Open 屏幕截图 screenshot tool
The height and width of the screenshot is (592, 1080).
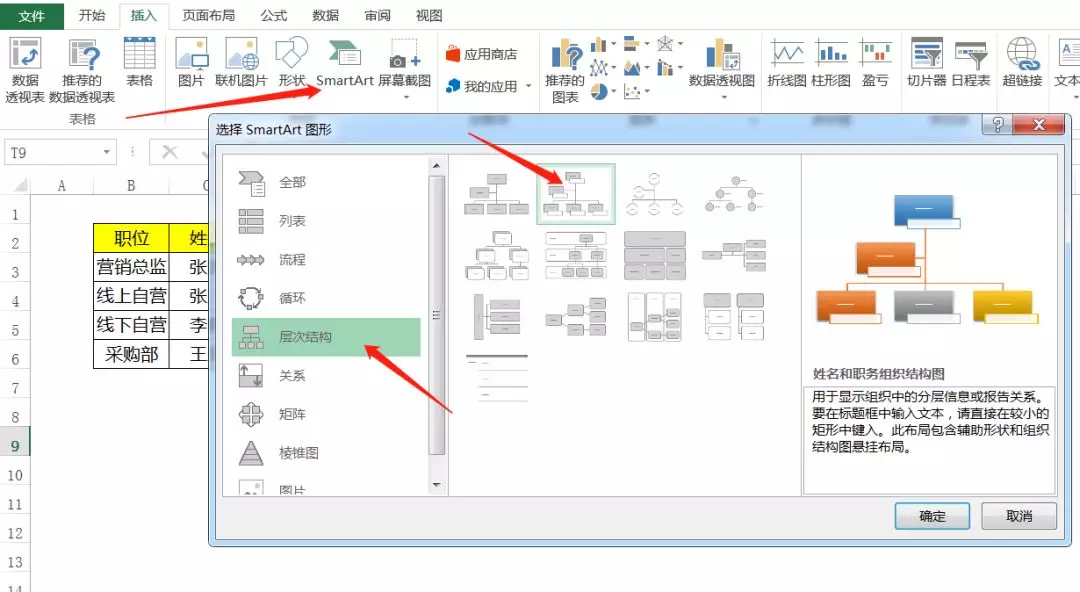tap(404, 63)
